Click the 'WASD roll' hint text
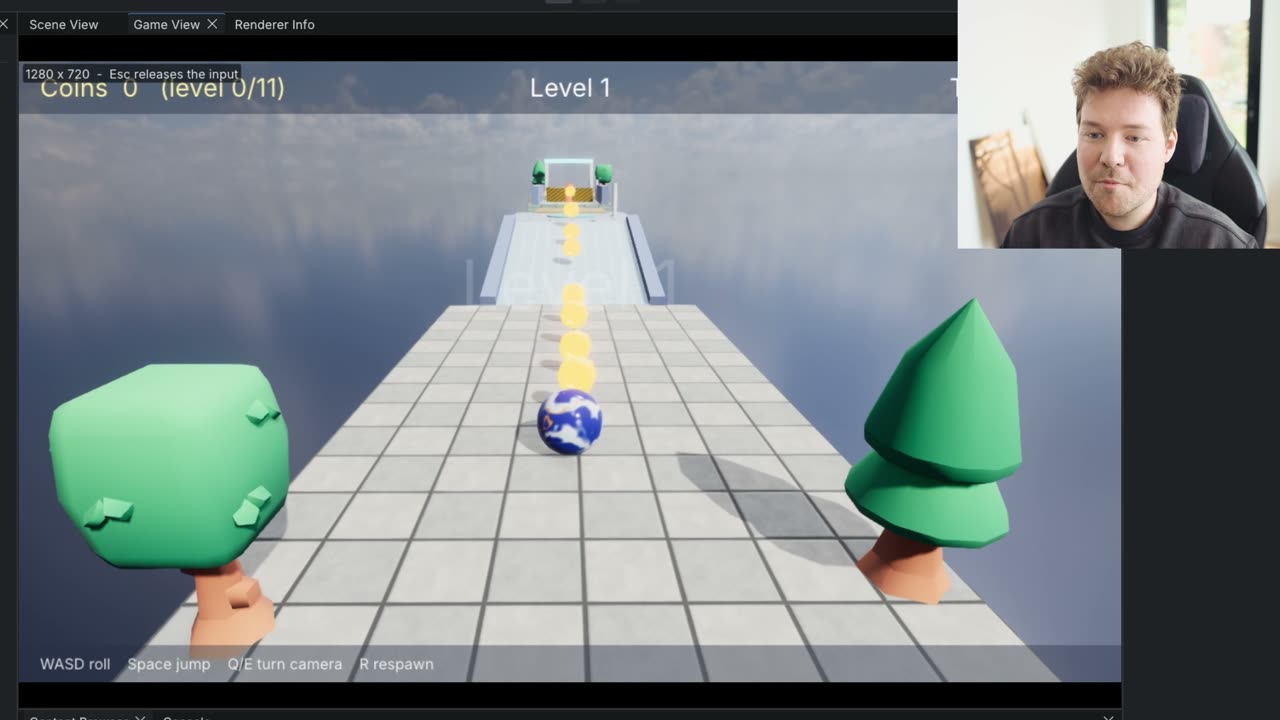 (75, 664)
